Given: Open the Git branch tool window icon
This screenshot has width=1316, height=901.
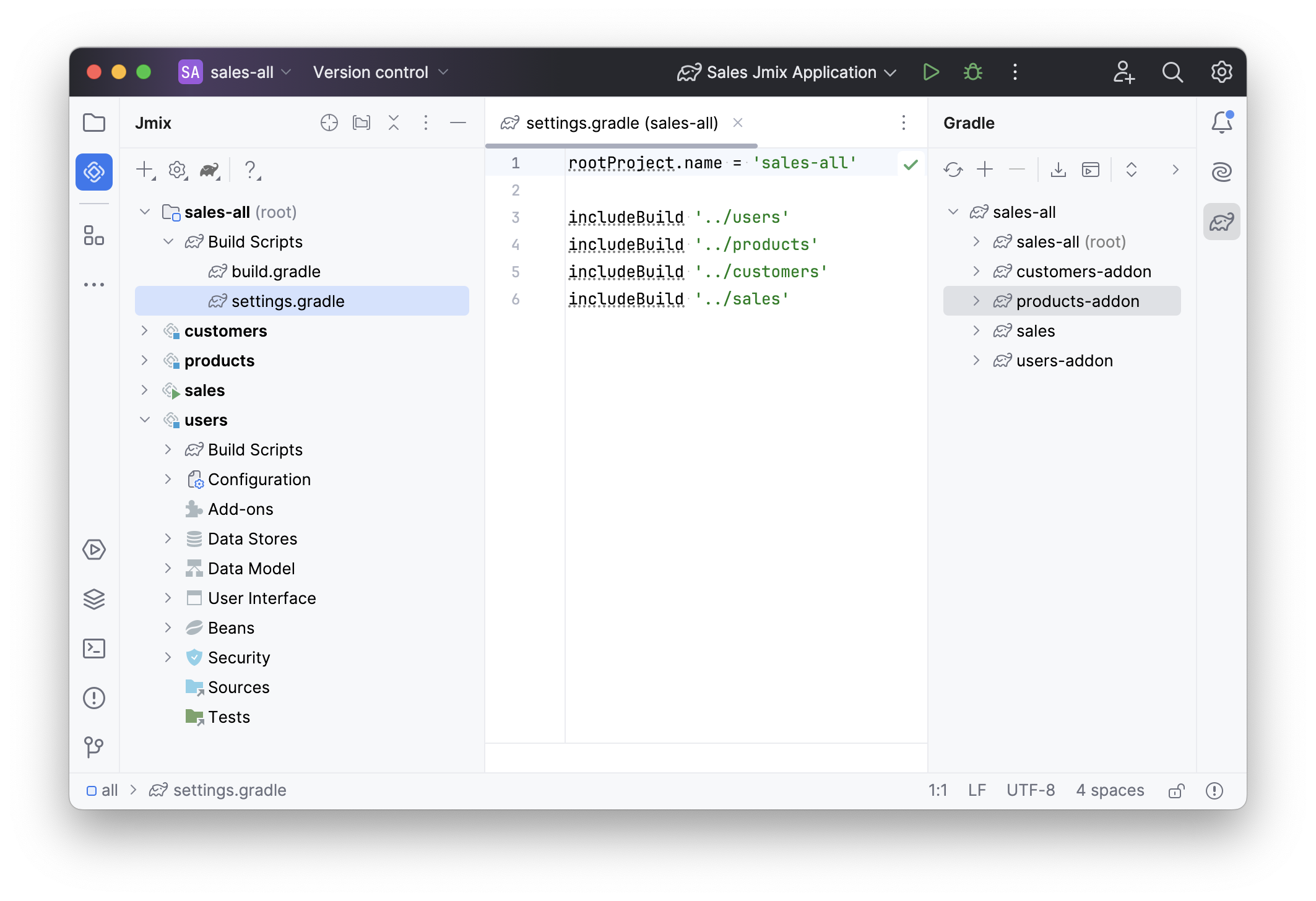Looking at the screenshot, I should pyautogui.click(x=93, y=747).
